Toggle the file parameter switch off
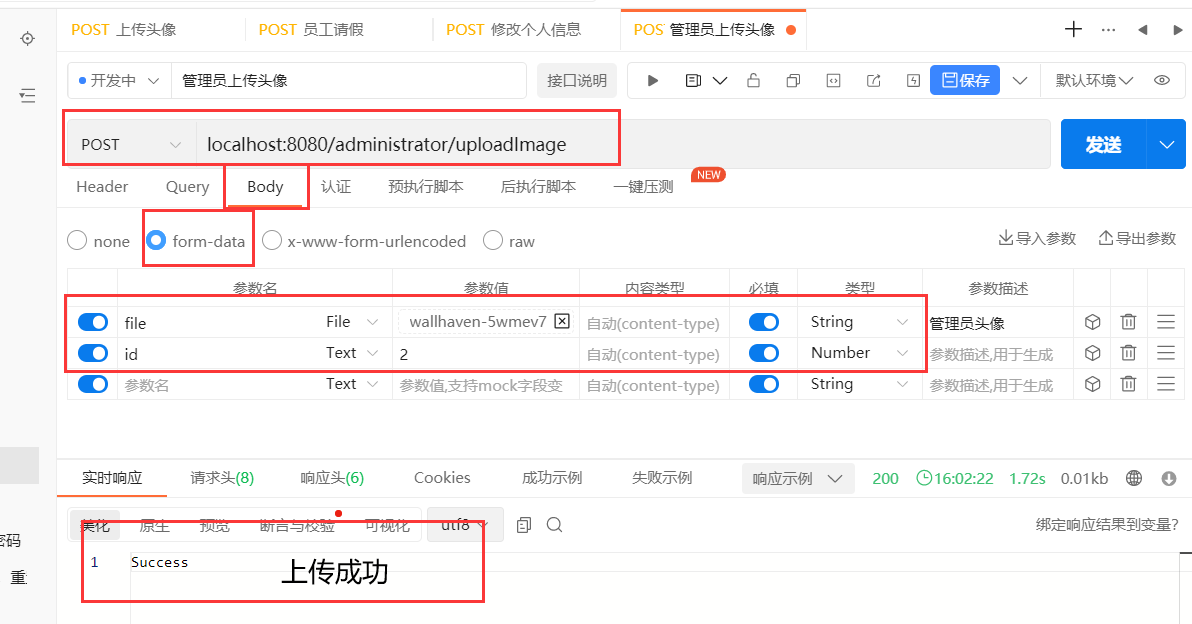This screenshot has width=1192, height=624. point(93,321)
